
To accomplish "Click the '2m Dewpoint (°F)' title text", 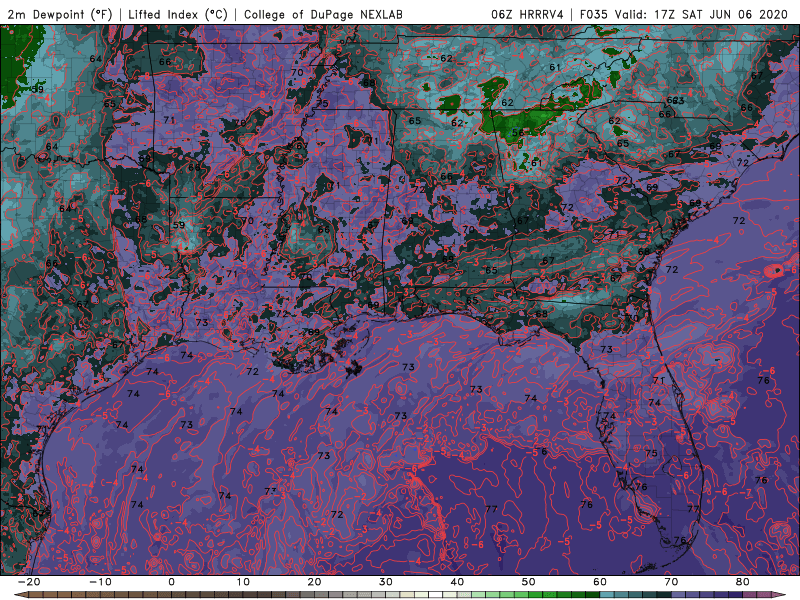I will point(60,14).
